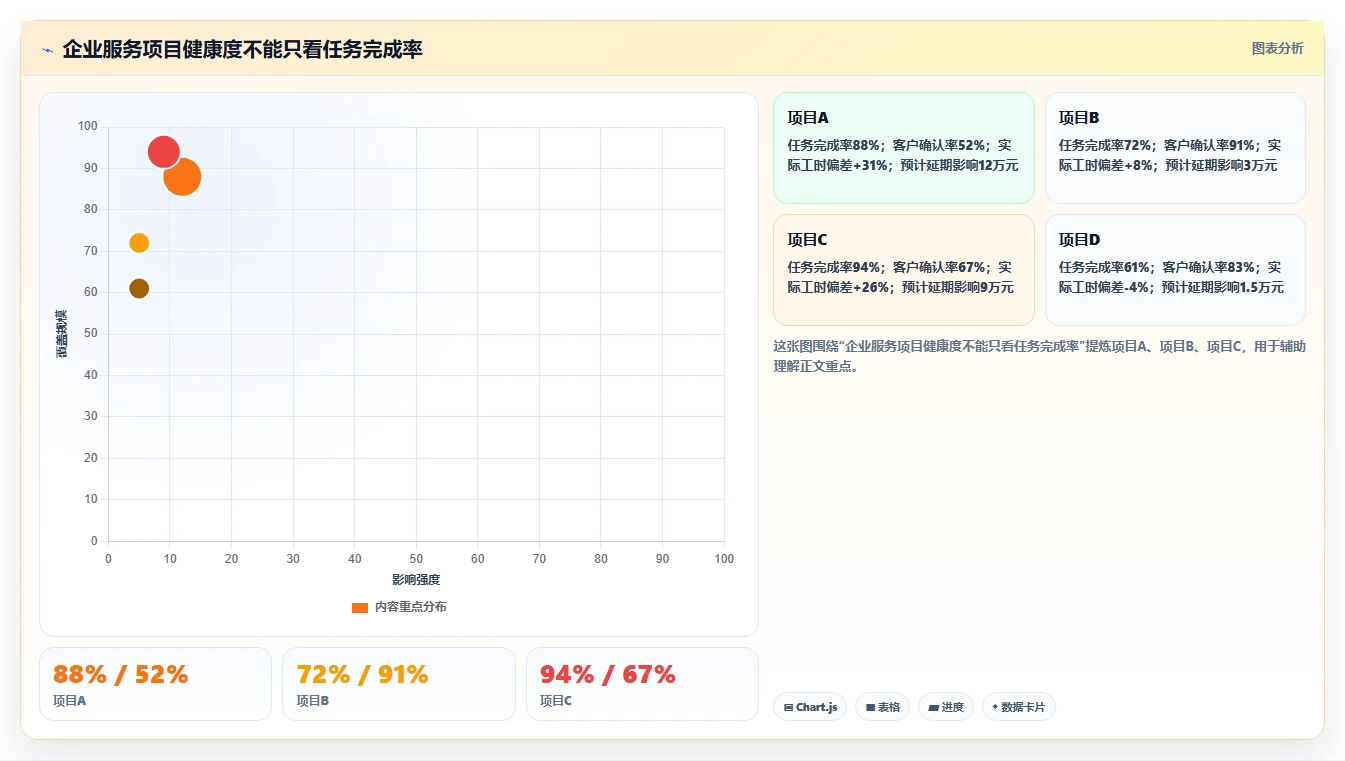1345x761 pixels.
Task: Select the red bubble near value 94
Action: coord(163,152)
